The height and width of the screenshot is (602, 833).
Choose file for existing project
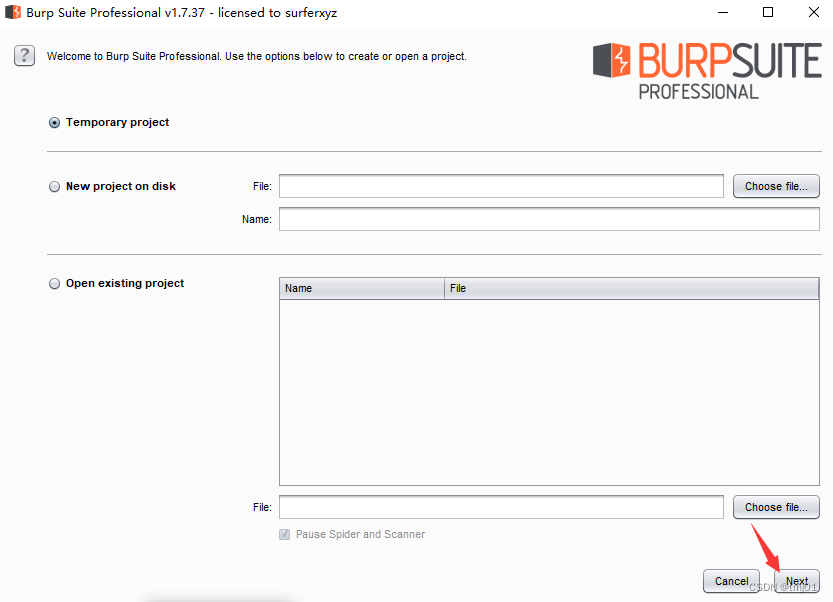(776, 507)
